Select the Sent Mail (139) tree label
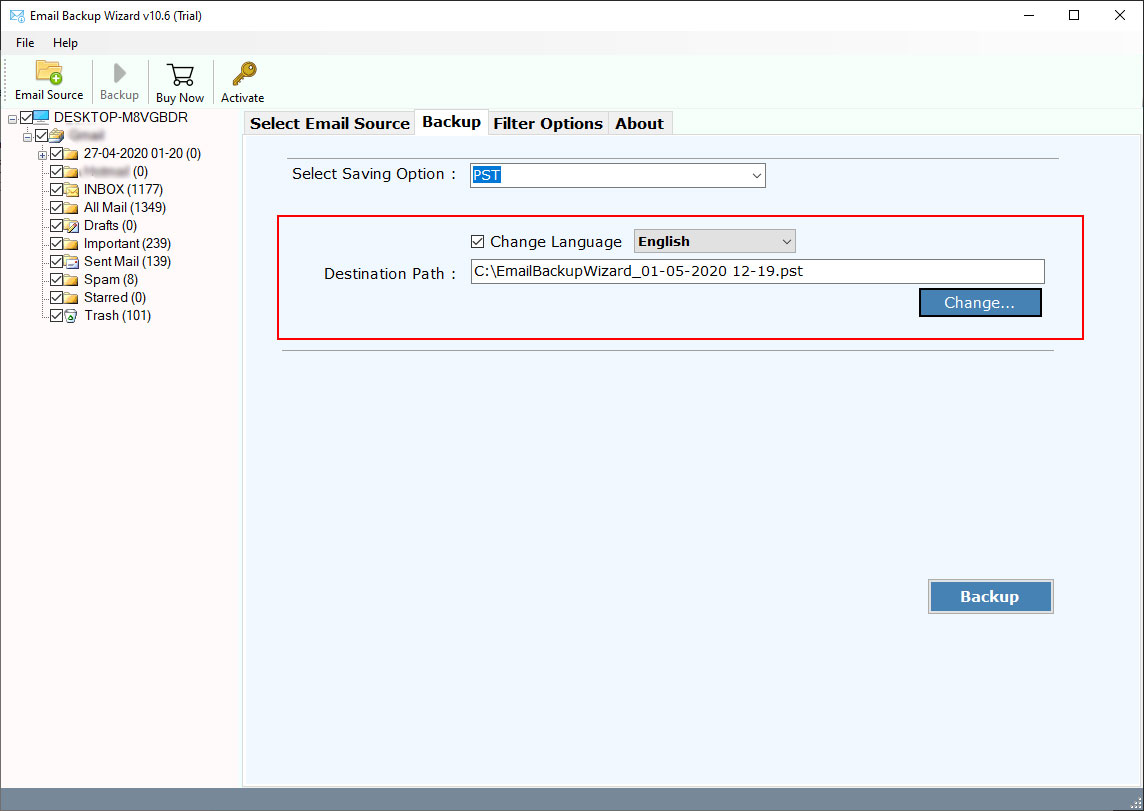The image size is (1144, 811). tap(127, 262)
